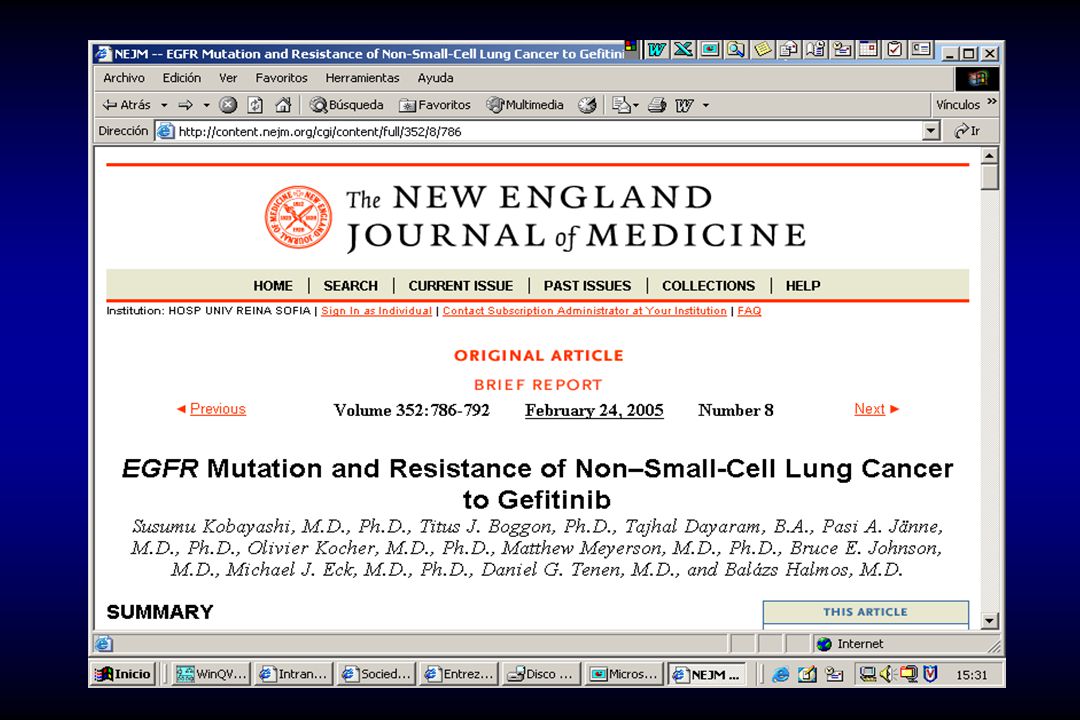Viewport: 1080px width, 720px height.
Task: Click the HELP navigation link
Action: click(x=803, y=286)
